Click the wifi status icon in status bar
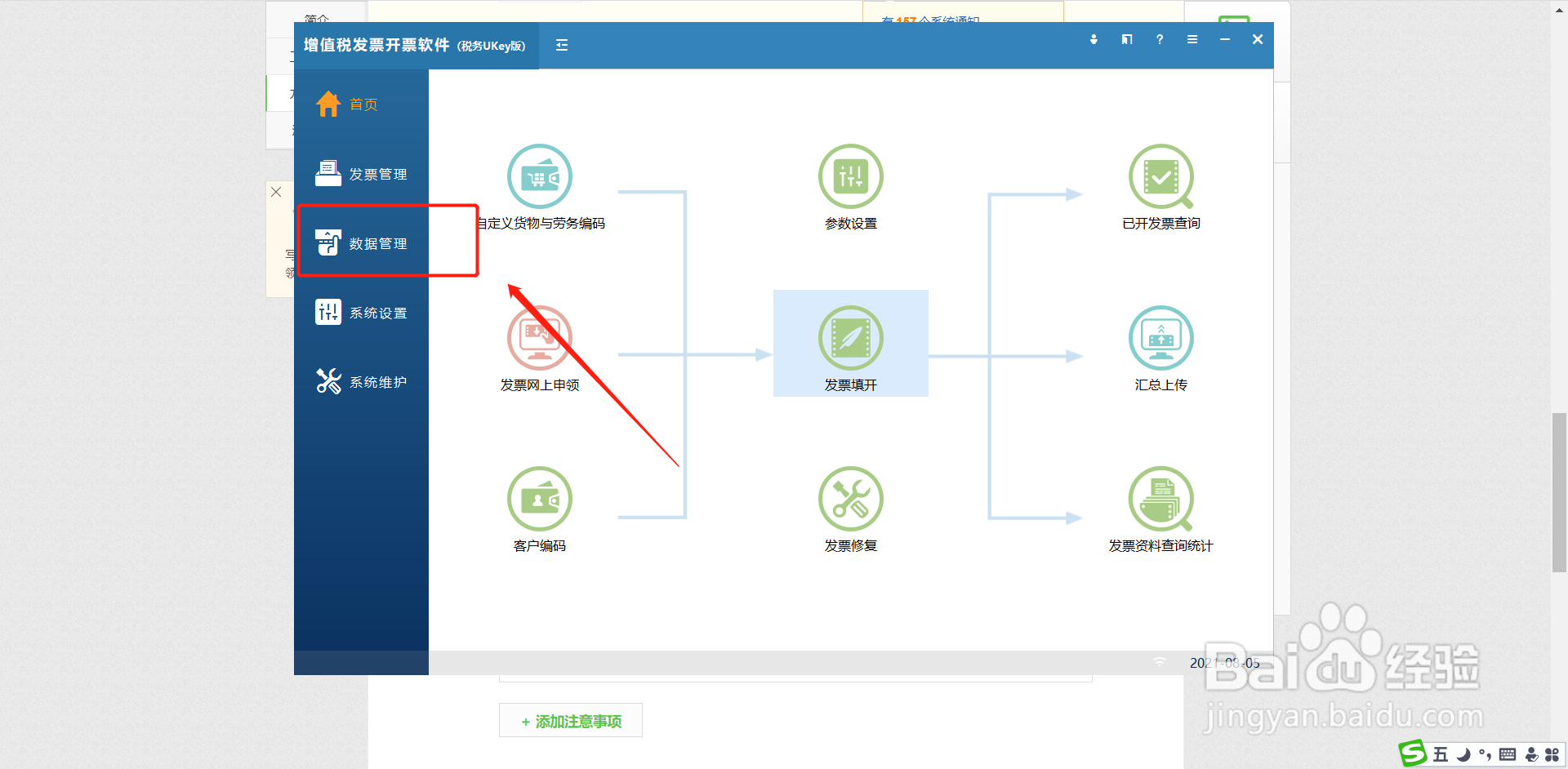The image size is (1568, 769). tap(1160, 662)
